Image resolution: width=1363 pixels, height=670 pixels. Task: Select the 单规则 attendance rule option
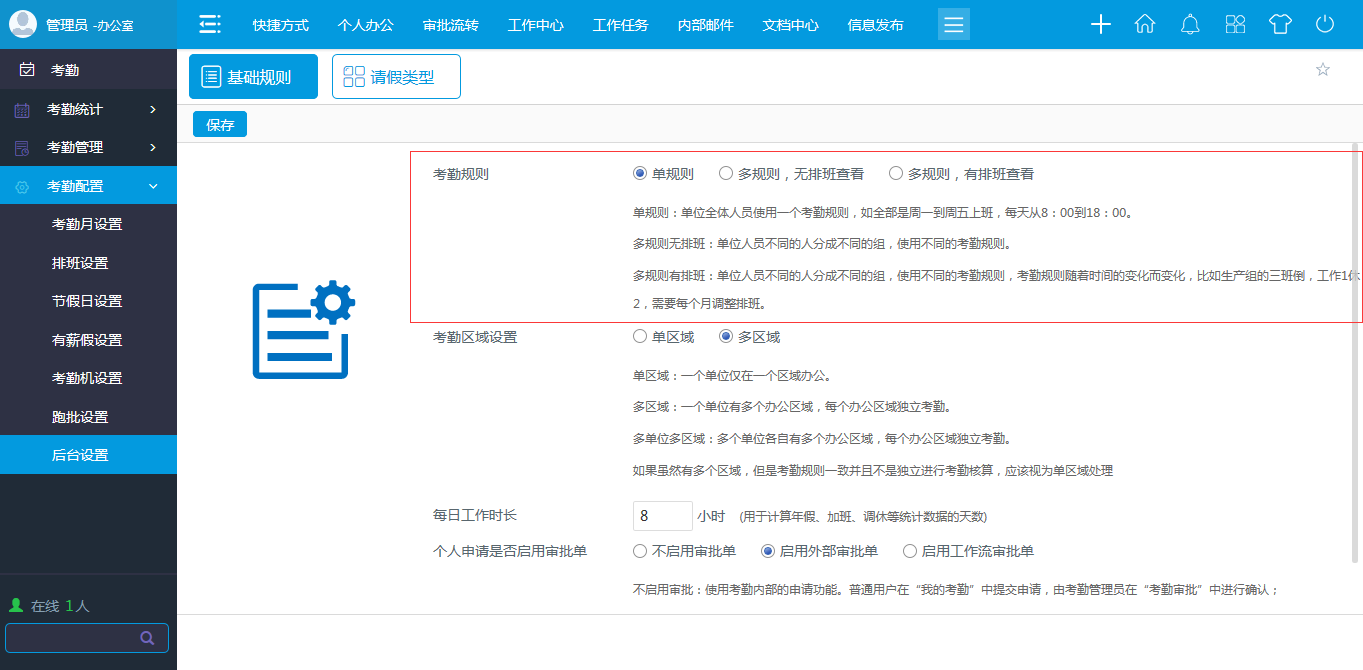[x=639, y=172]
